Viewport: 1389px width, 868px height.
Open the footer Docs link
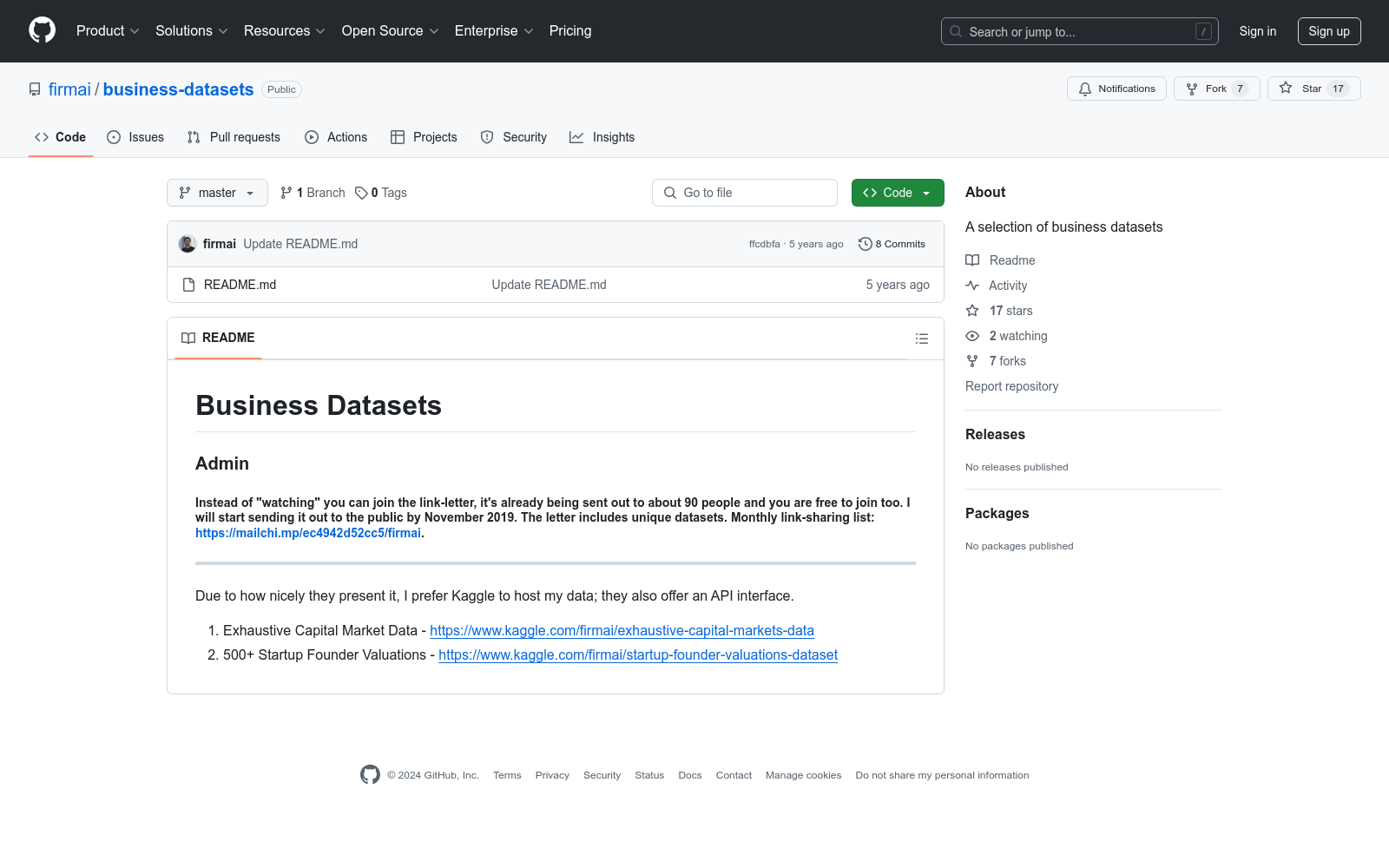pos(690,775)
